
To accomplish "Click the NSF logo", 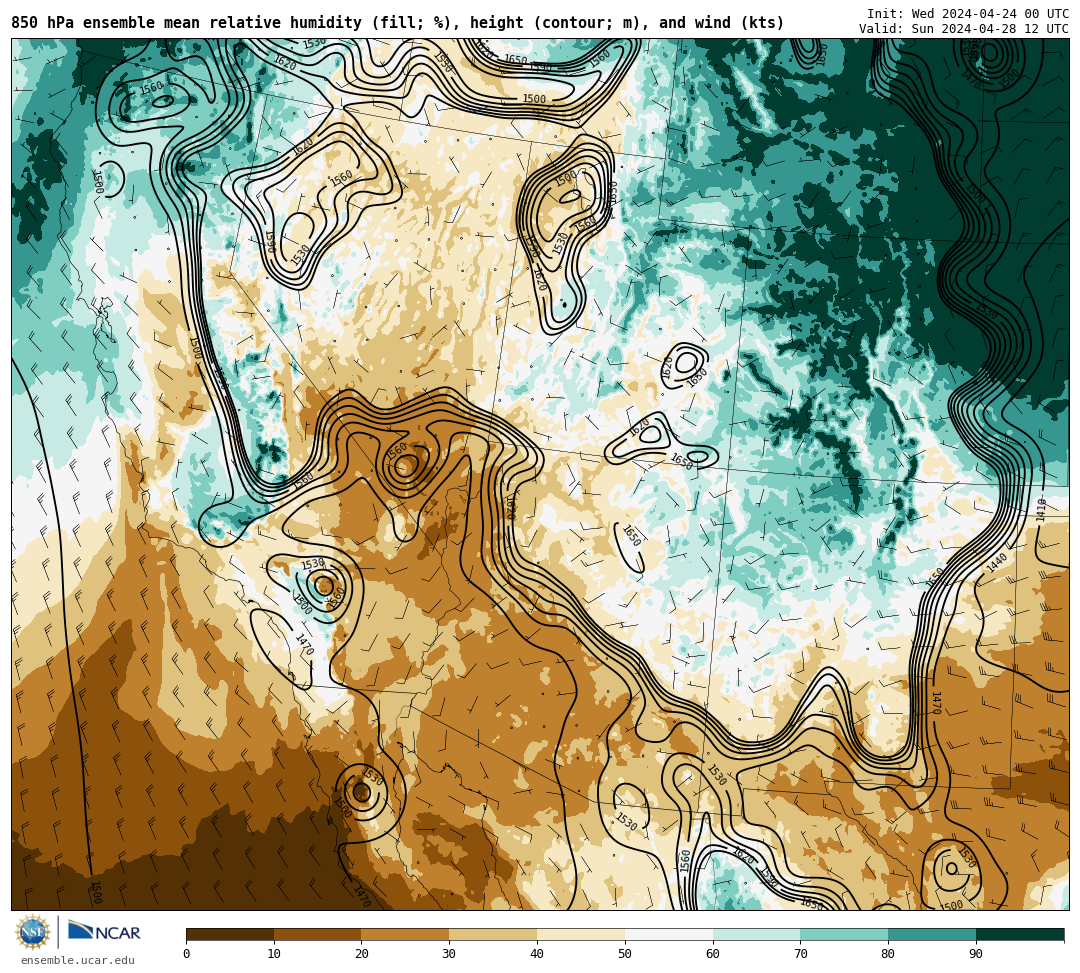I will (x=32, y=933).
